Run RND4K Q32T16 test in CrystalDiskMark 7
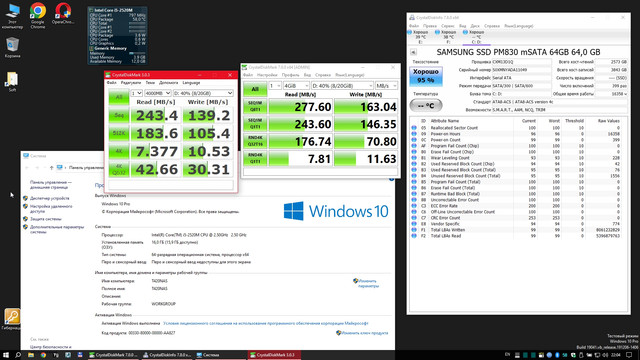This screenshot has width=640, height=360. pyautogui.click(x=255, y=141)
